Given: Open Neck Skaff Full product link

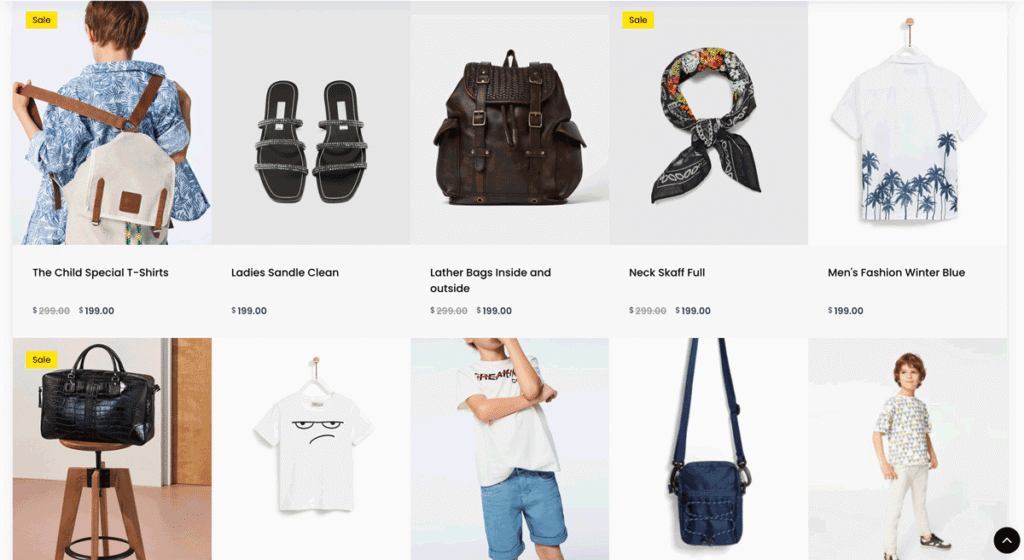Looking at the screenshot, I should tap(667, 273).
